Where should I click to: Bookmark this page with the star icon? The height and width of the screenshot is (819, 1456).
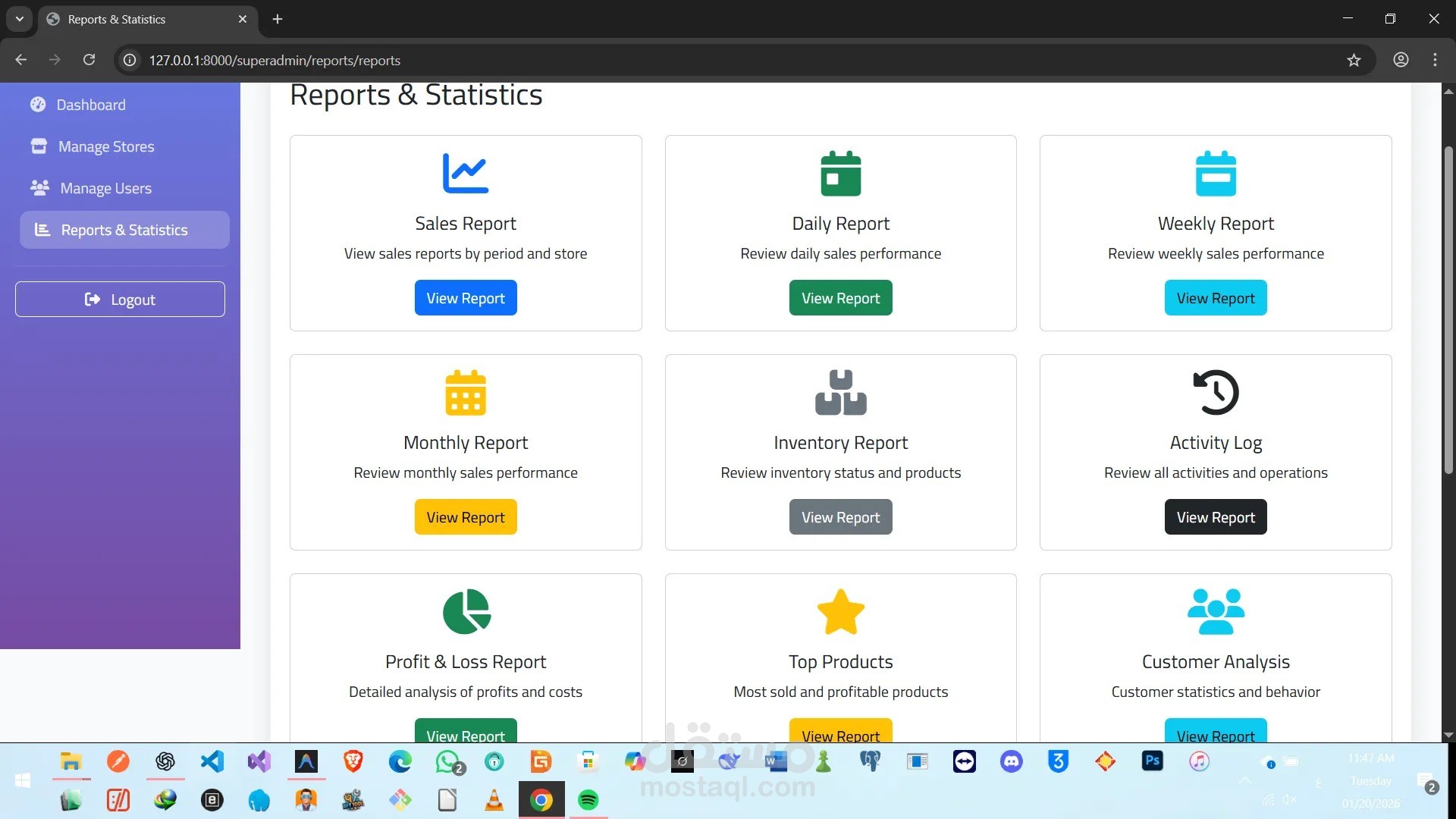point(1354,60)
